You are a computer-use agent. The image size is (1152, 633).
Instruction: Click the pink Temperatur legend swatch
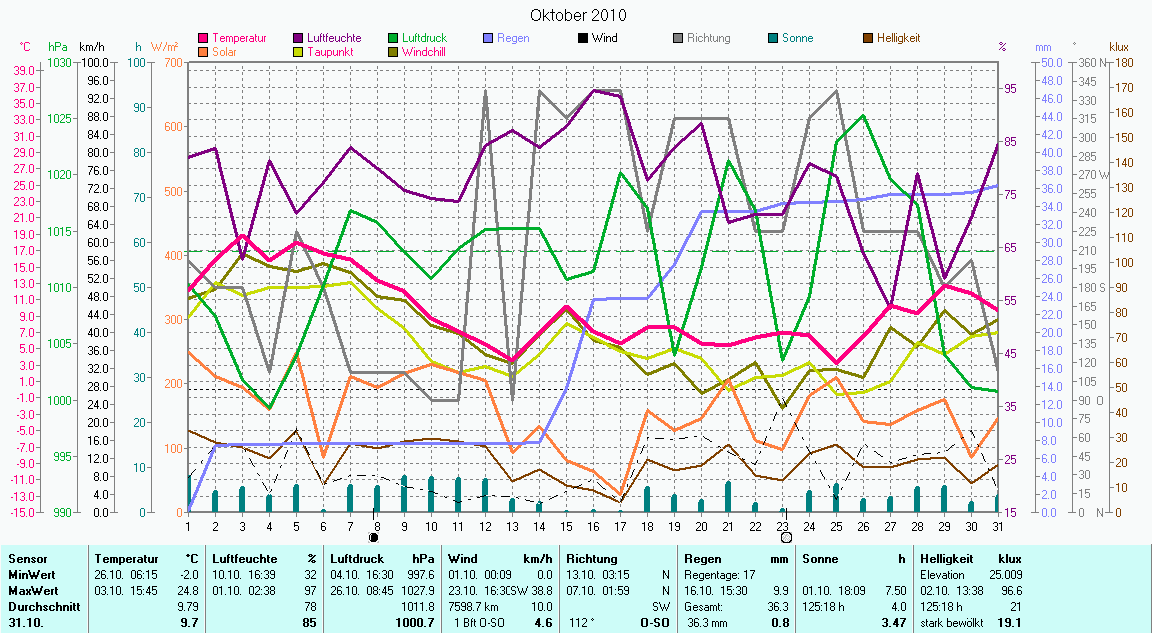[205, 39]
